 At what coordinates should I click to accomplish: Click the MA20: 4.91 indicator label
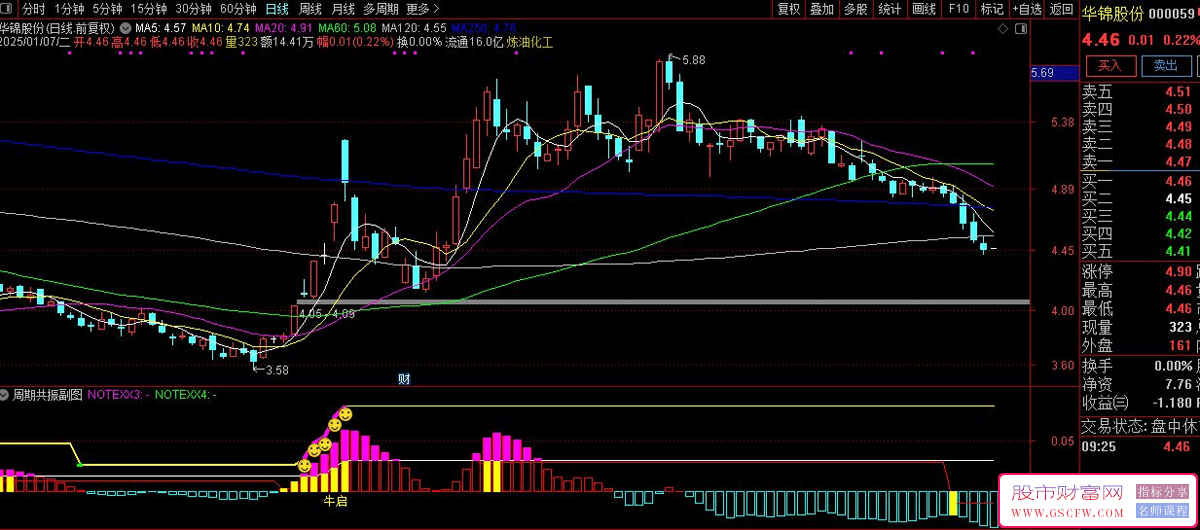tap(285, 28)
